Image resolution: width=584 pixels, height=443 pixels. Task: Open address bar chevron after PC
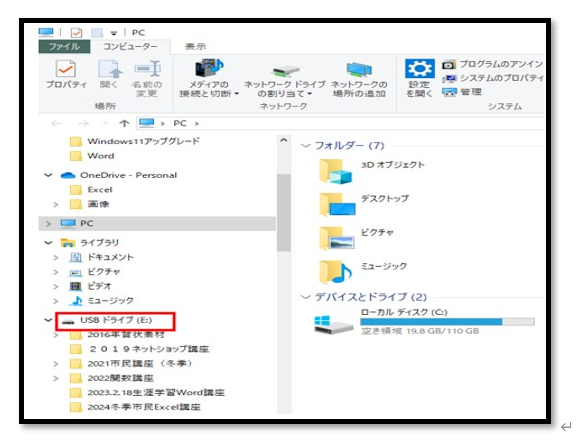pos(197,123)
